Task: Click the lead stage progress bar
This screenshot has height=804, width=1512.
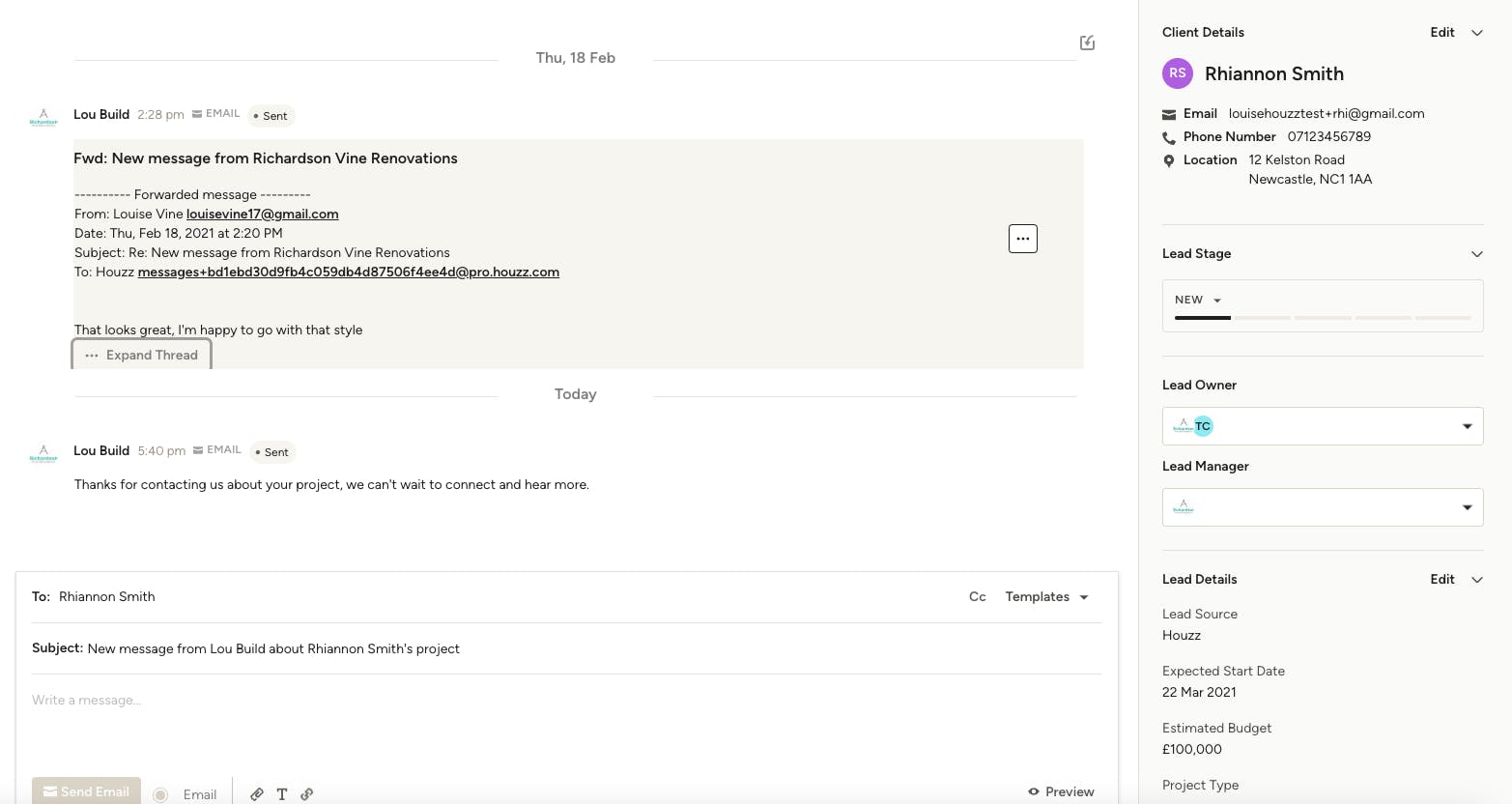Action: pos(1322,318)
